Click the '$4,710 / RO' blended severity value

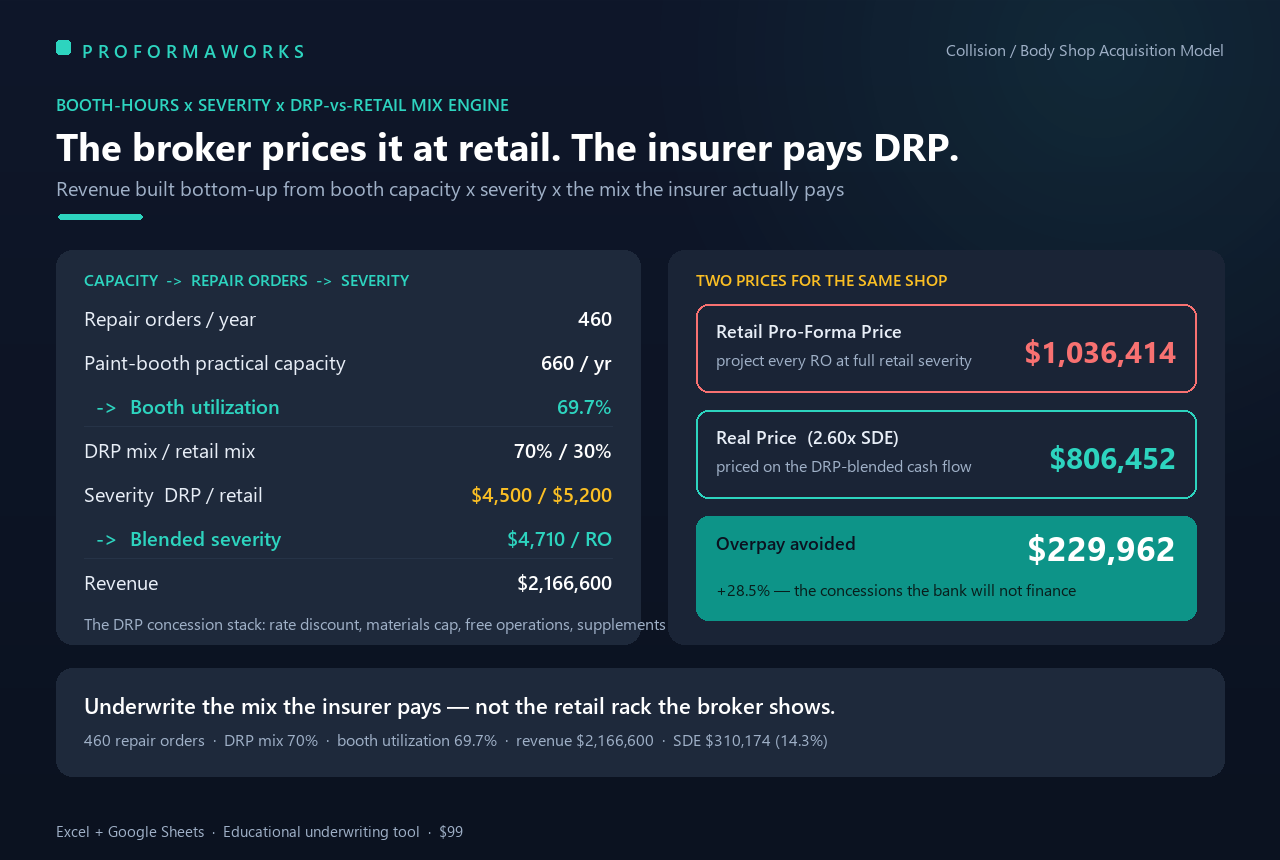(x=559, y=540)
